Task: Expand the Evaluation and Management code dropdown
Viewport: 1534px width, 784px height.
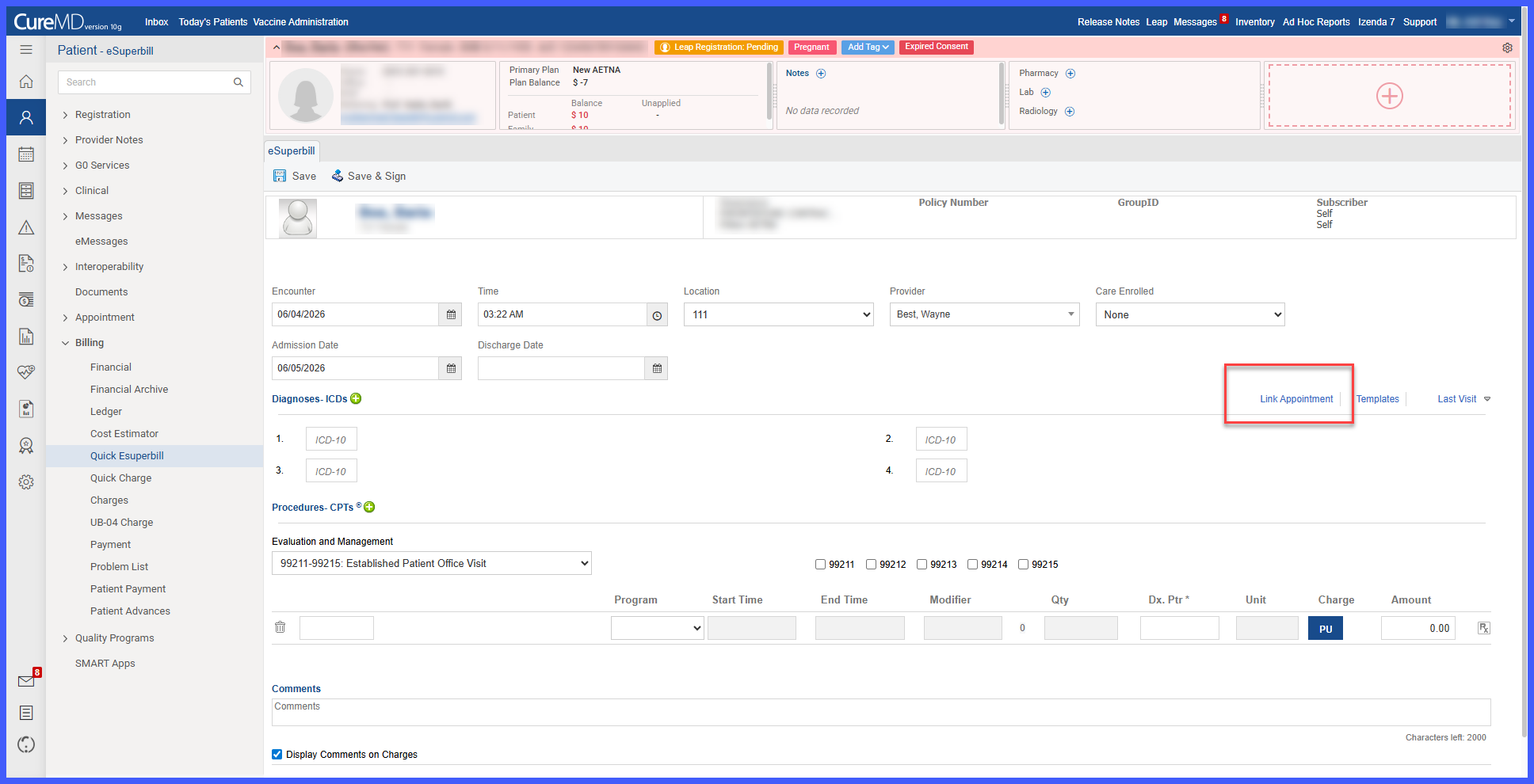Action: (x=432, y=563)
